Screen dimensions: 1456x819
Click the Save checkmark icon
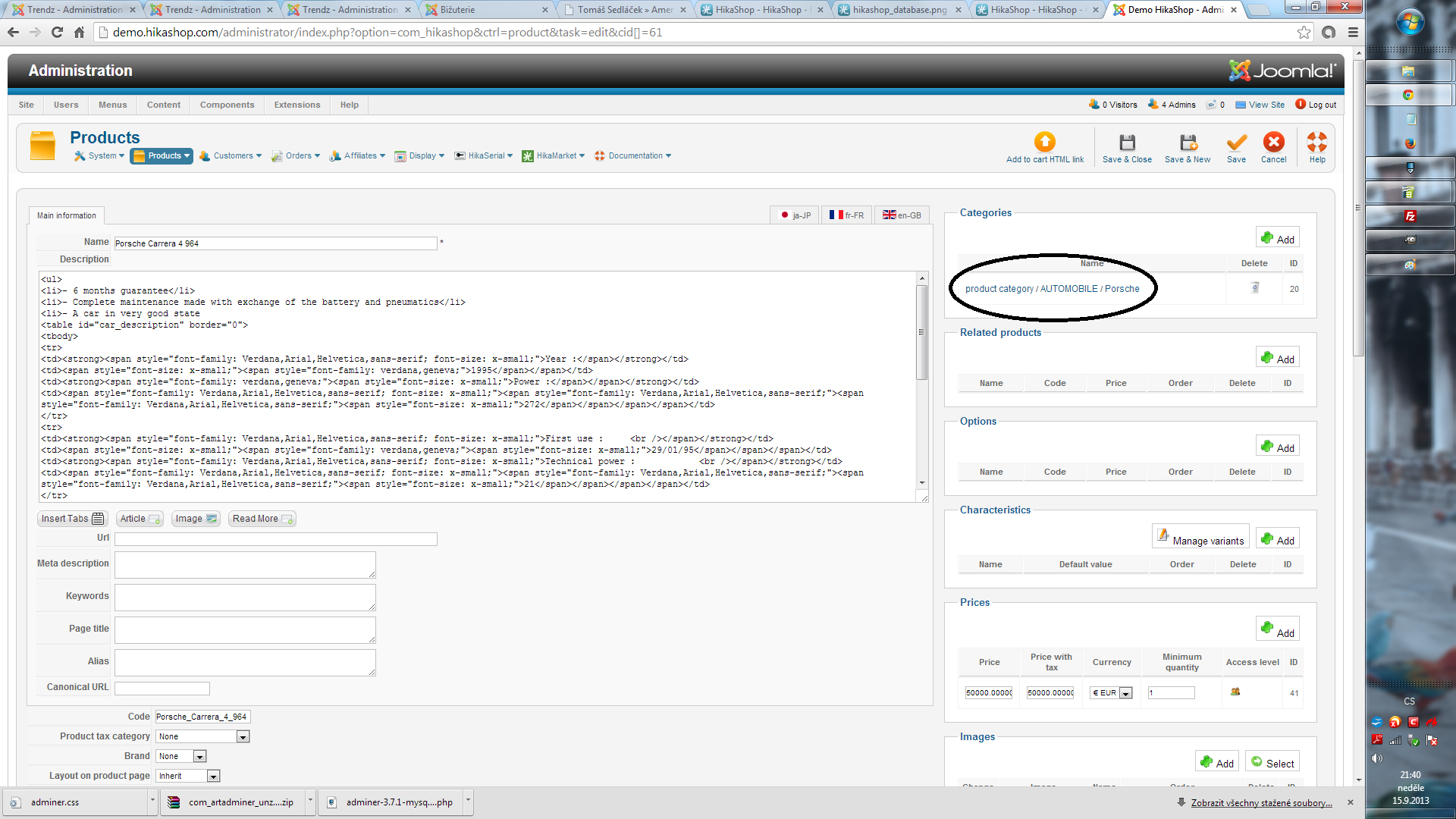point(1236,143)
